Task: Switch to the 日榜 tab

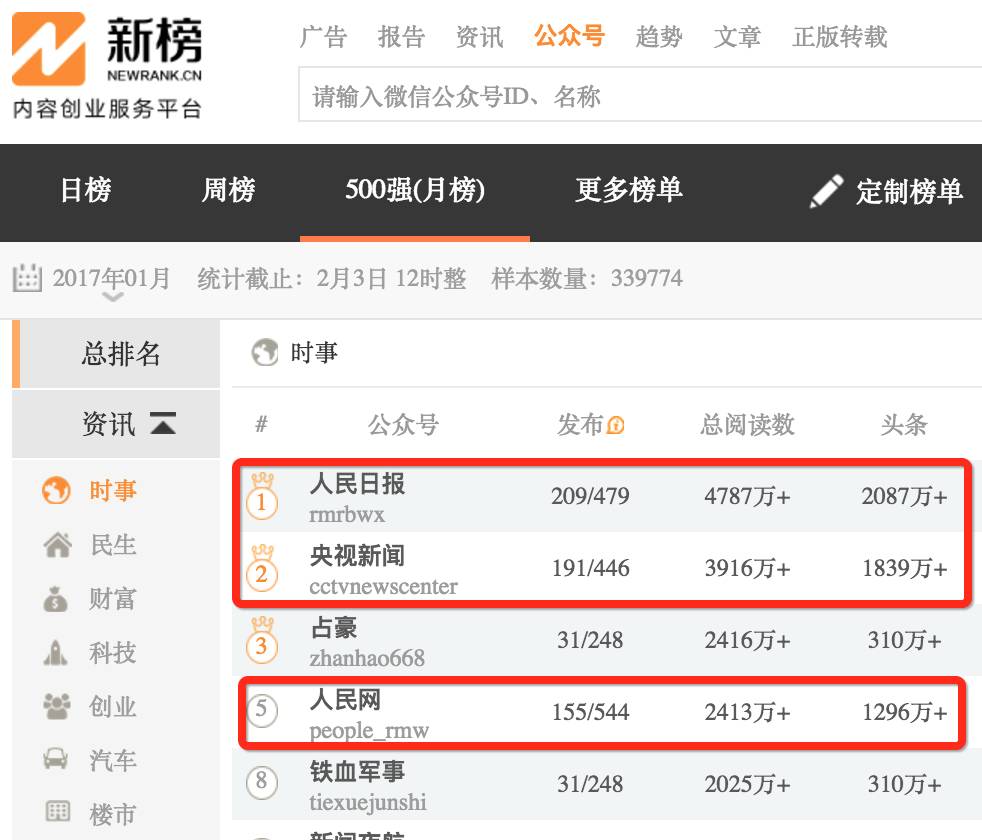Action: click(86, 190)
